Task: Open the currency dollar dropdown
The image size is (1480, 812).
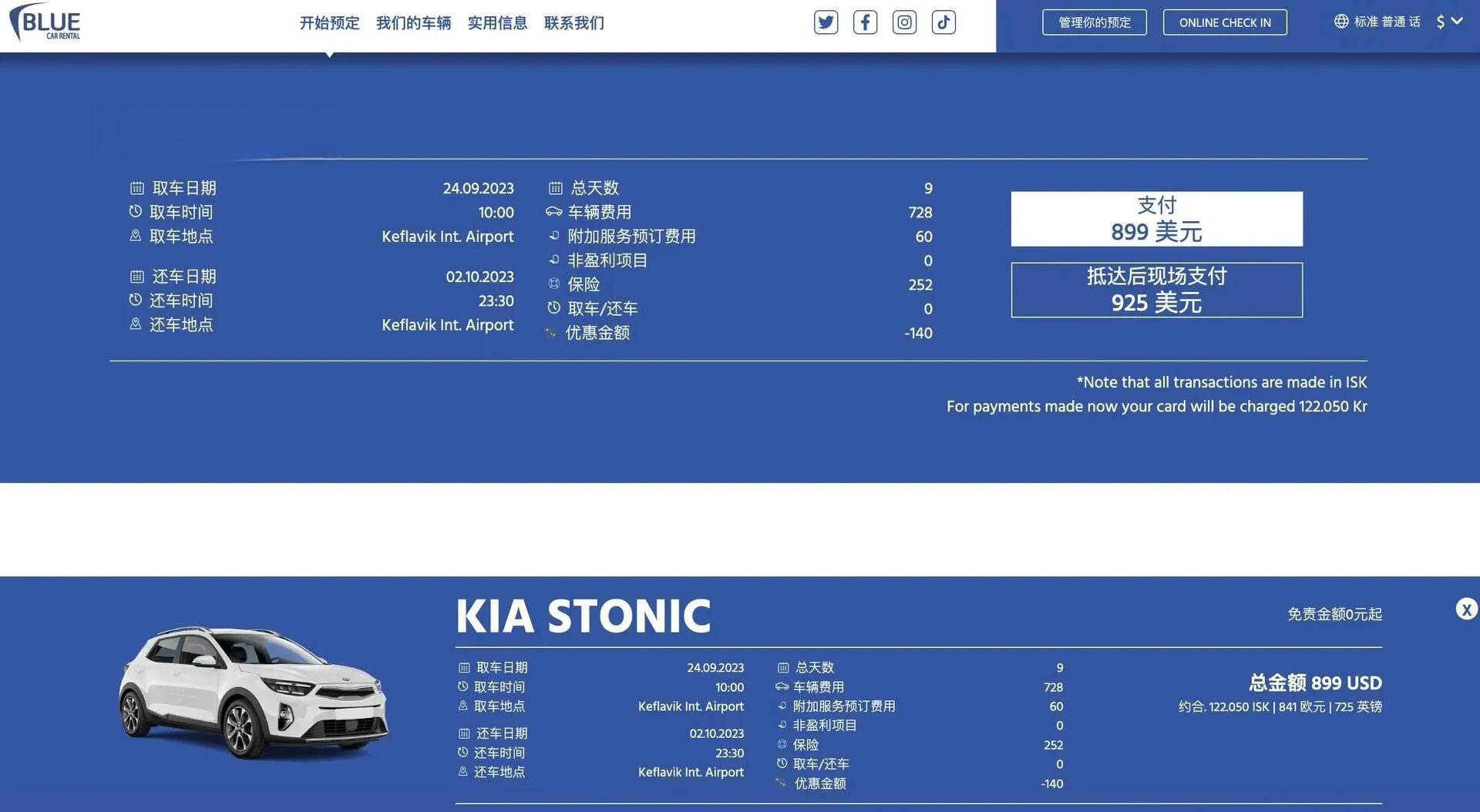Action: point(1449,22)
